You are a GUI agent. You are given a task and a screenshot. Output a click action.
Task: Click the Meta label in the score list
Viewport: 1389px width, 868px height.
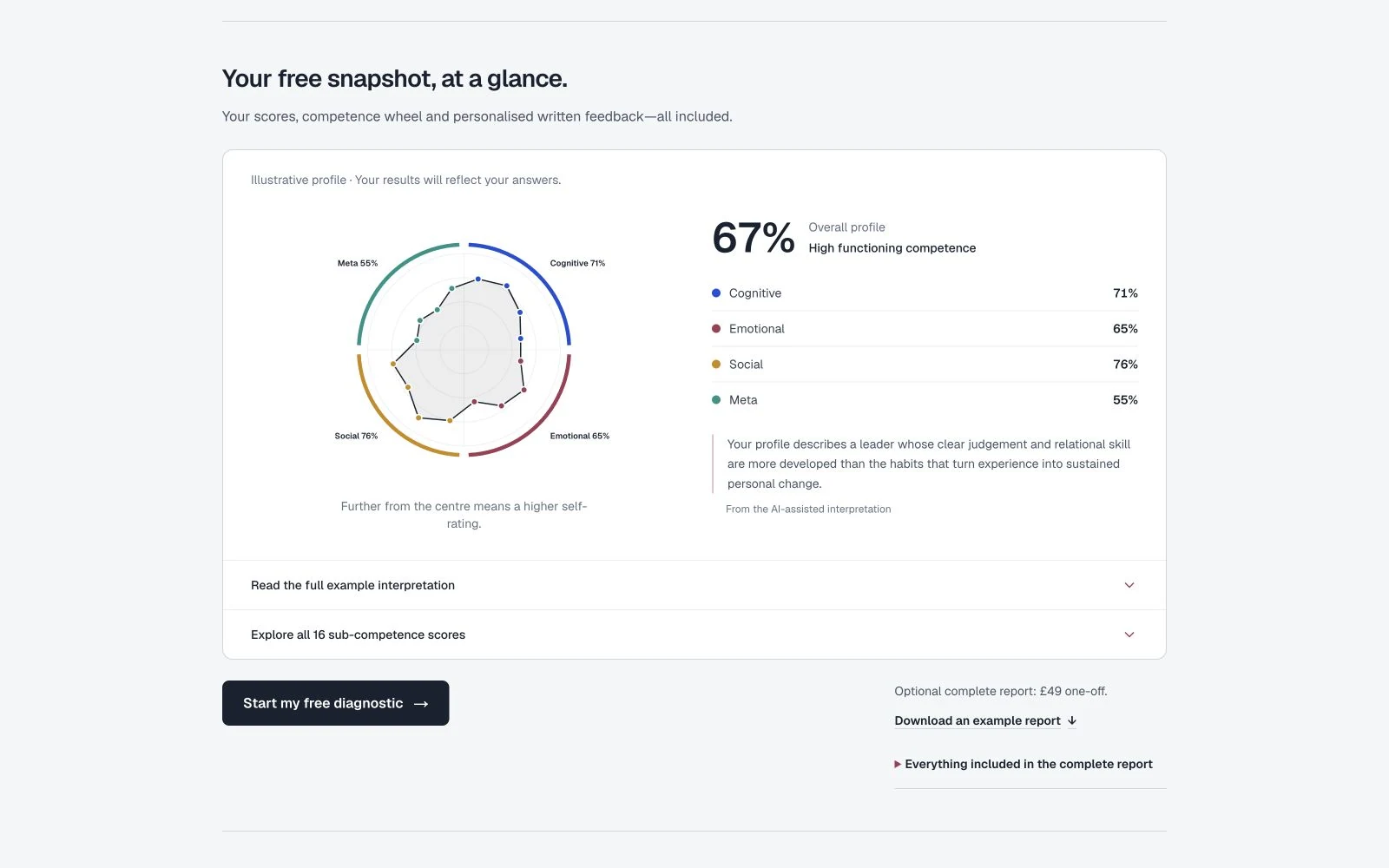[743, 400]
